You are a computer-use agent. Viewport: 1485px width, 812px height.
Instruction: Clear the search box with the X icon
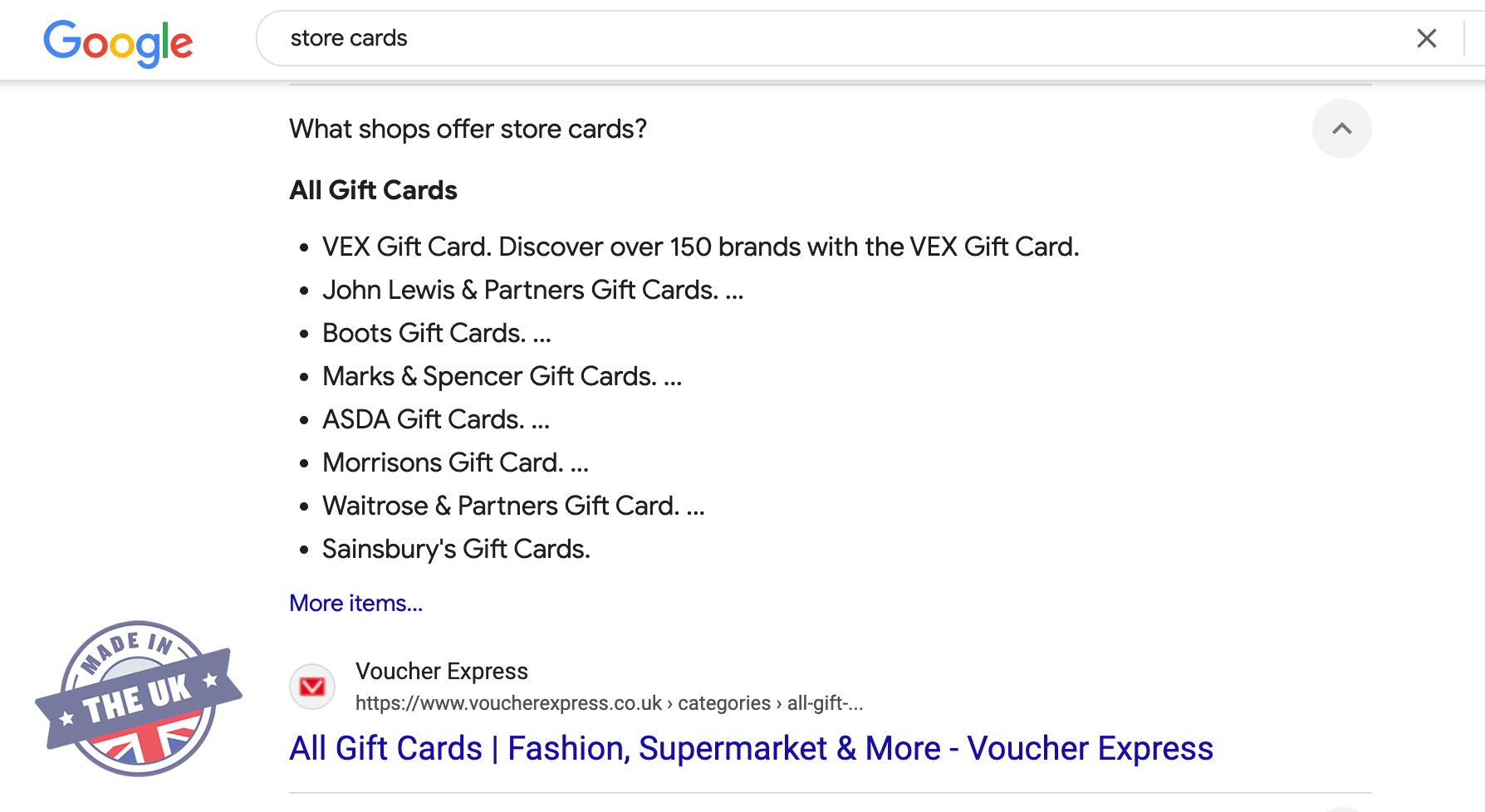pos(1426,38)
